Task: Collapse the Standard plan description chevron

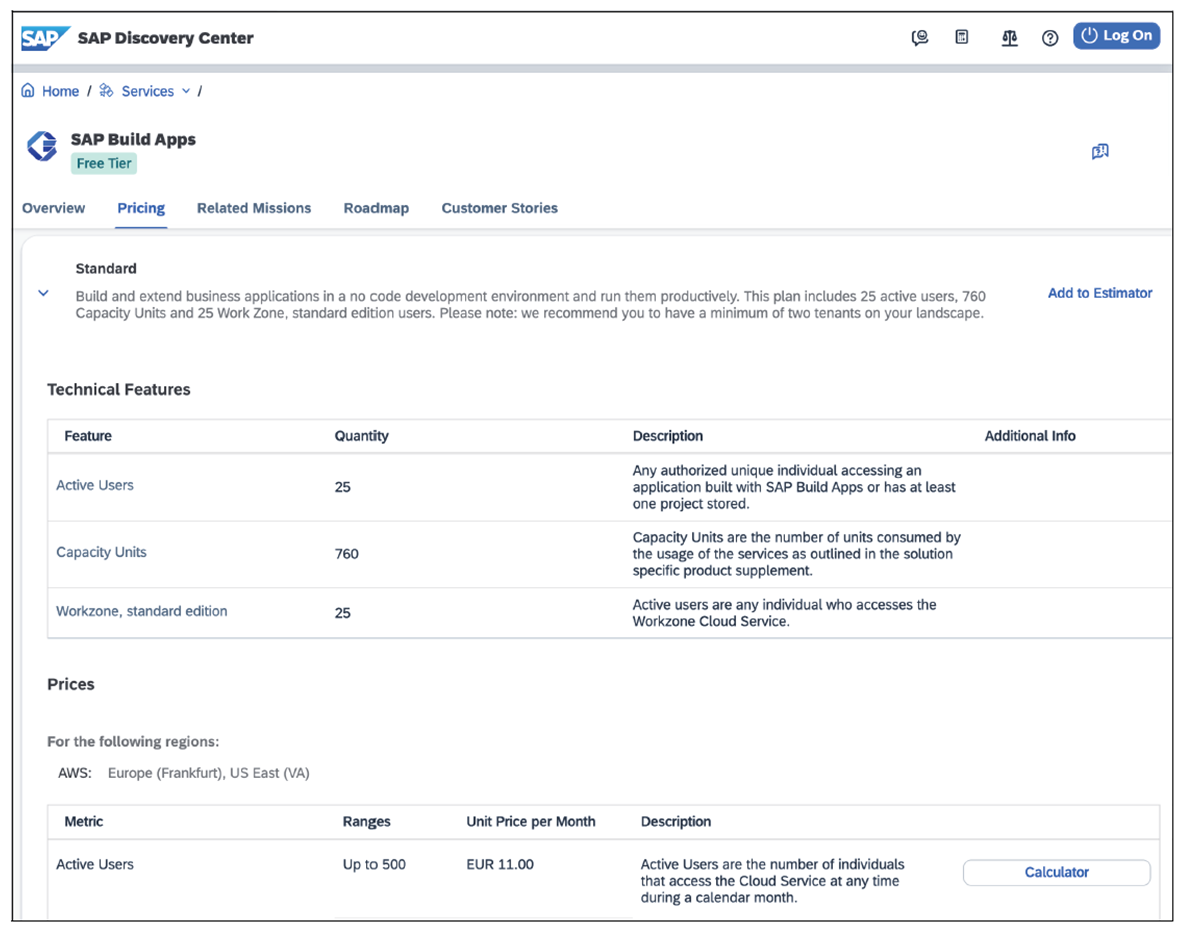Action: [42, 292]
